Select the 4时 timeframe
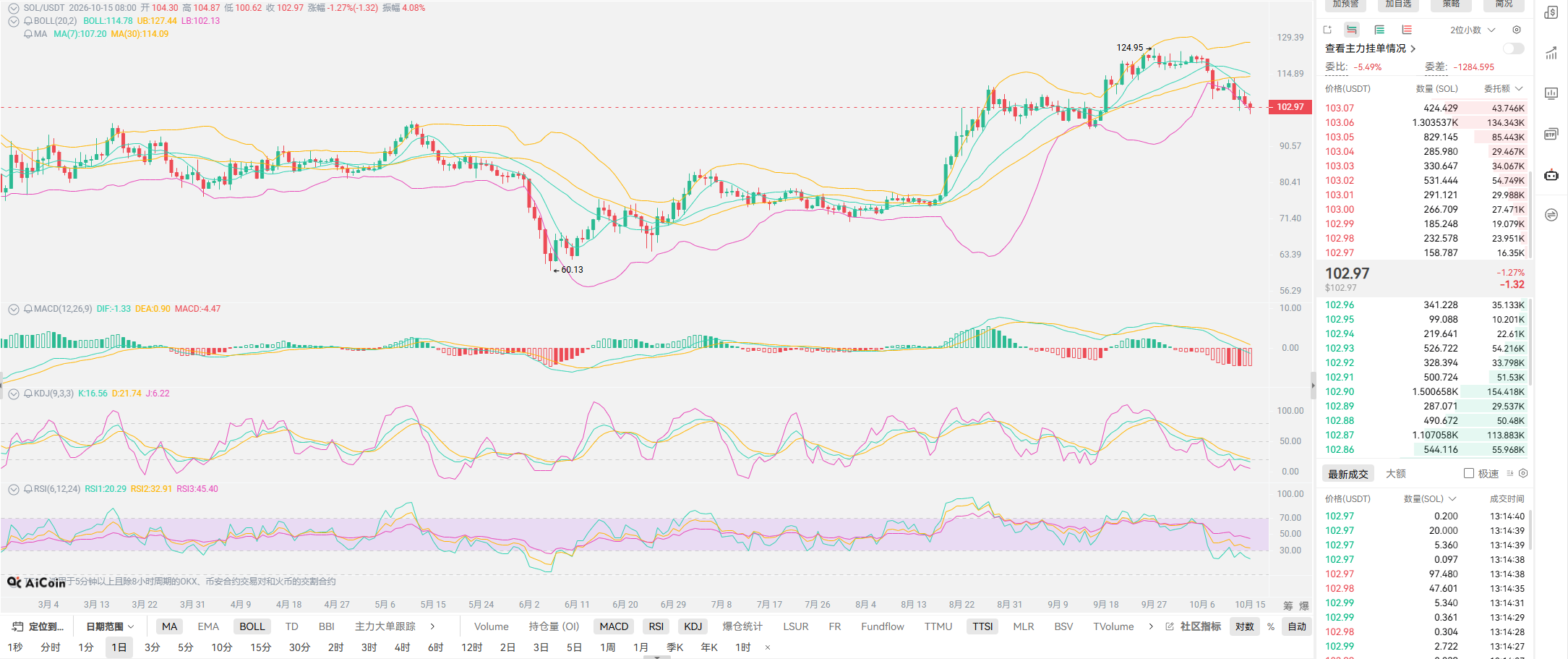Viewport: 1568px width, 659px height. click(x=402, y=647)
